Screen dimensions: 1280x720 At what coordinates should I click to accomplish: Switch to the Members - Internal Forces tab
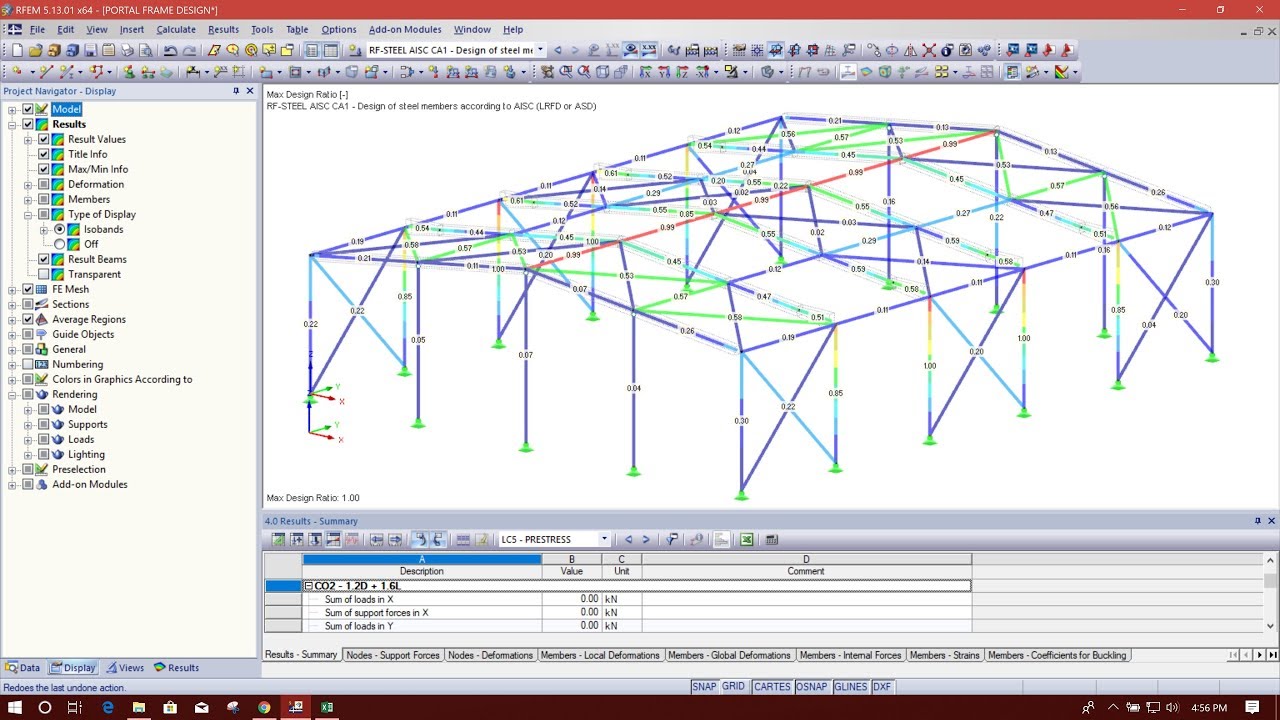point(850,655)
